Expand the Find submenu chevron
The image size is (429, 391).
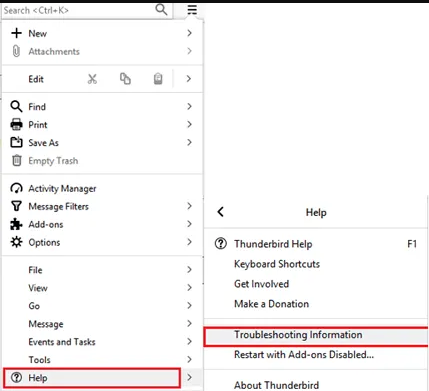pos(189,106)
